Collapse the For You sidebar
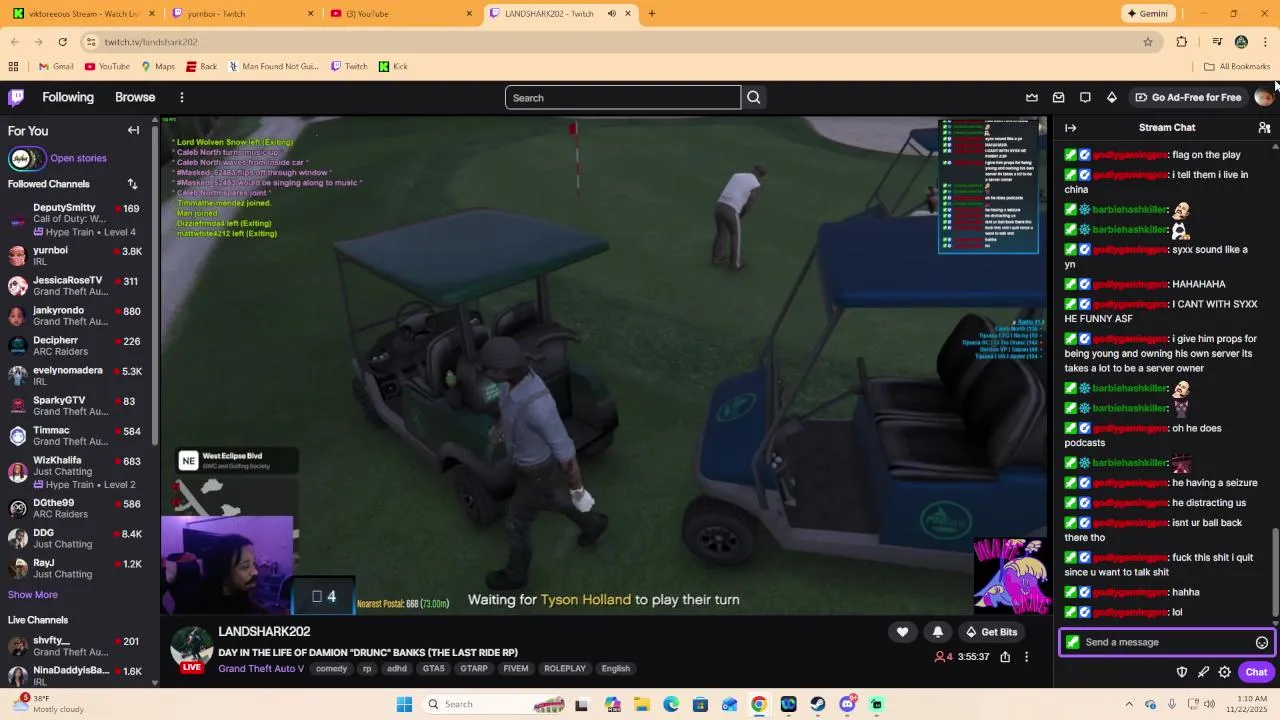The height and width of the screenshot is (720, 1280). point(133,130)
